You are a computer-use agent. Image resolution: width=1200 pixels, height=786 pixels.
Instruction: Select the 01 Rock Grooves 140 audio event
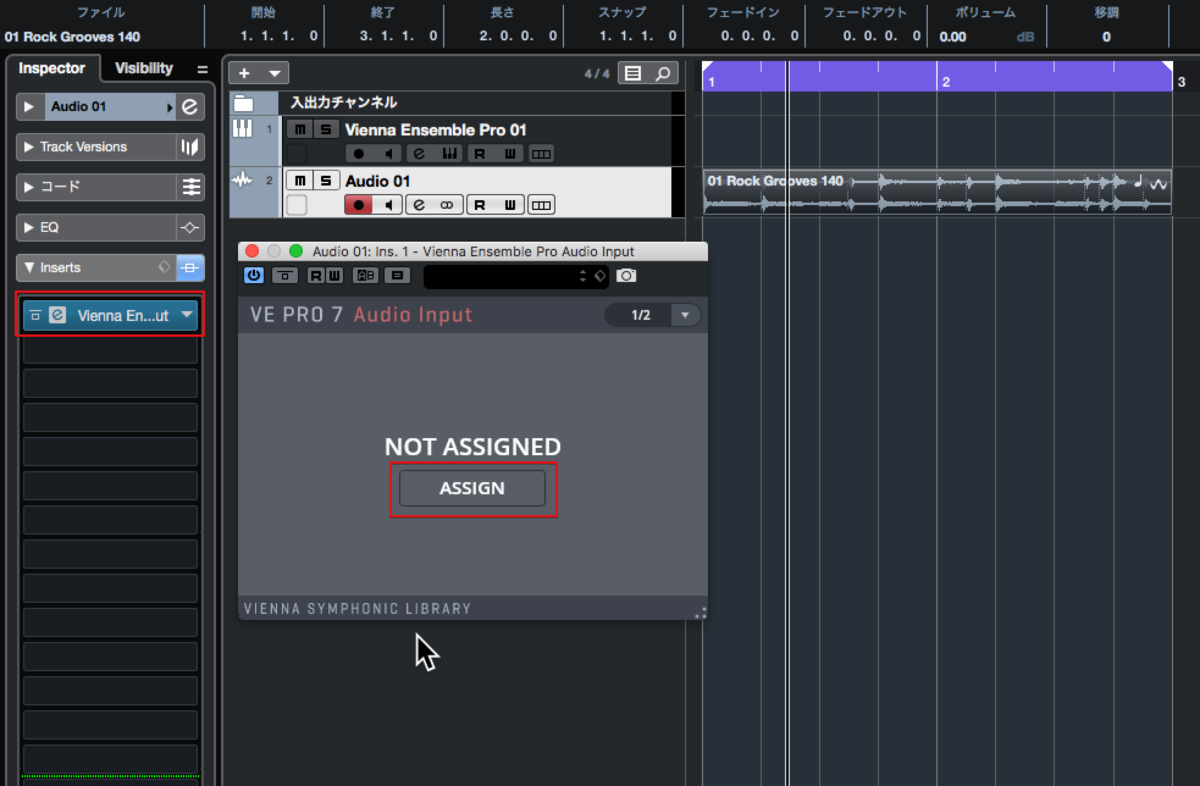(937, 191)
